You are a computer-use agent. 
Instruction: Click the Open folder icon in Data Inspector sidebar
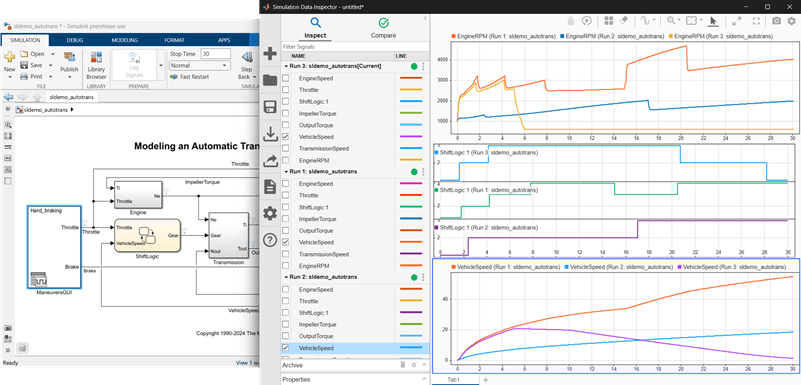point(269,80)
